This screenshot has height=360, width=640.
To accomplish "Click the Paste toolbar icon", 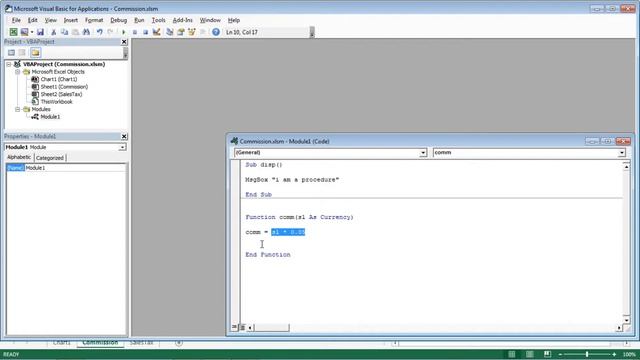I will pyautogui.click(x=75, y=32).
